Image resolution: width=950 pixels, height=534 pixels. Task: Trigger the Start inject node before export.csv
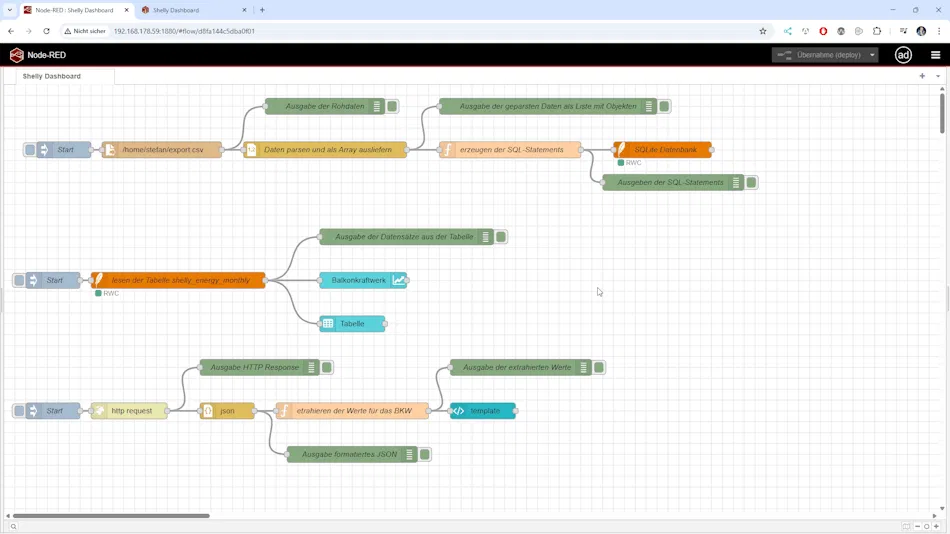click(x=30, y=150)
